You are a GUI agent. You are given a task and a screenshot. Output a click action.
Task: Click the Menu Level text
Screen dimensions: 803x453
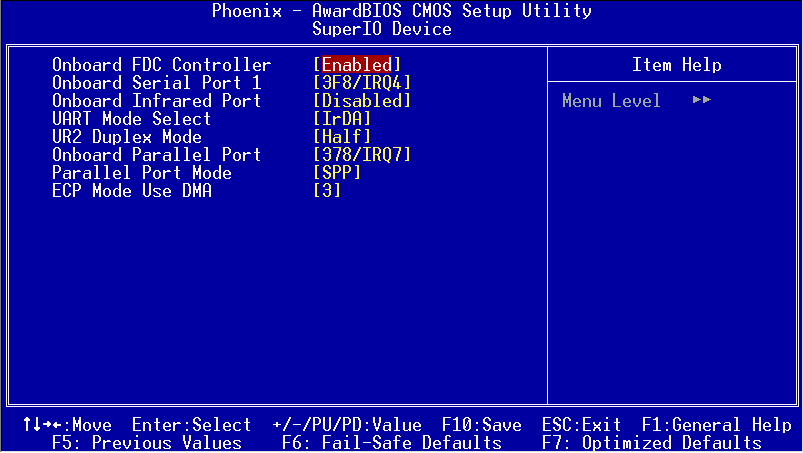(x=611, y=101)
